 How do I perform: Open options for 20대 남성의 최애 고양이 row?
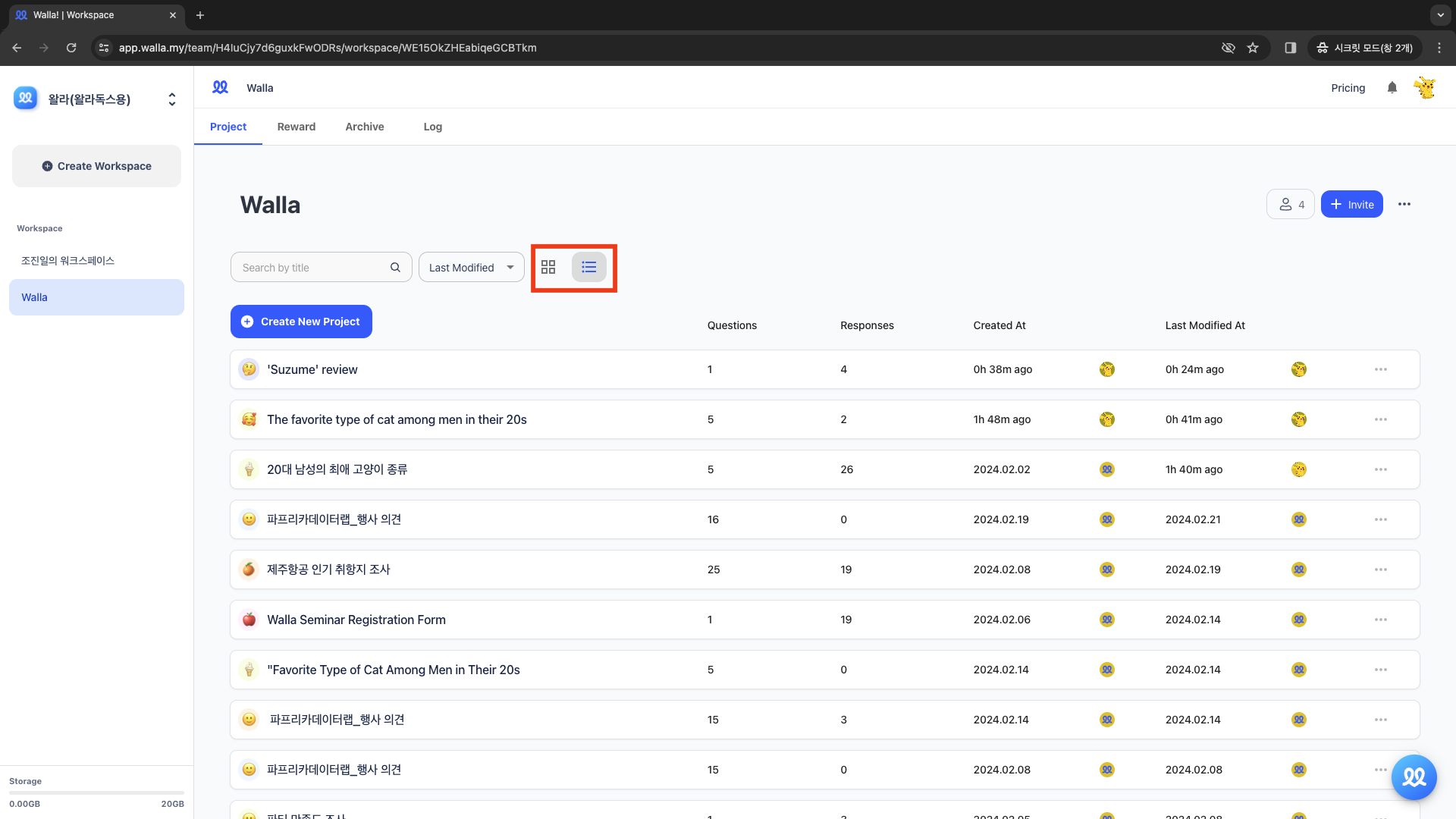(1381, 469)
